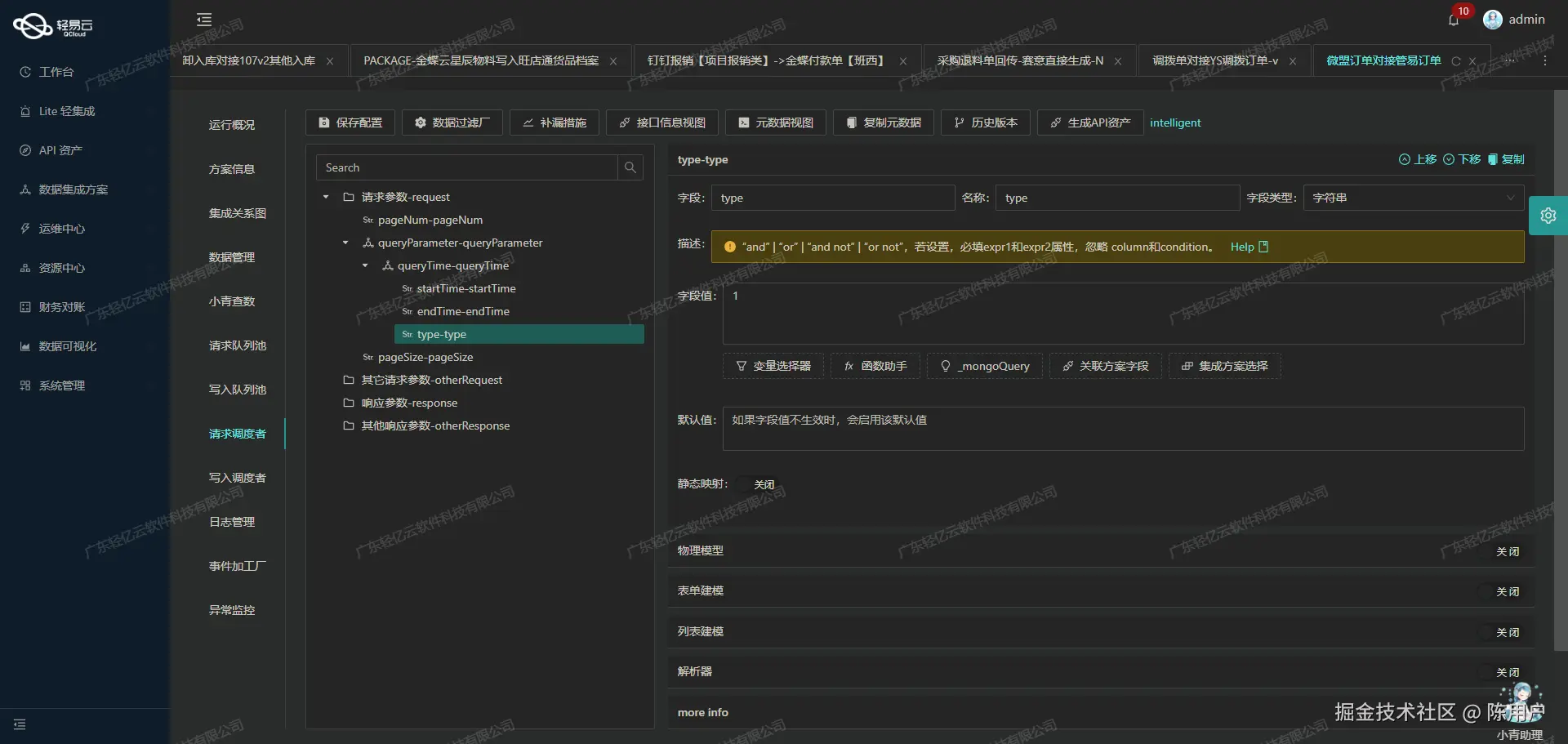This screenshot has height=744, width=1568.
Task: Collapse the left navigation with the top fold icon
Action: coord(204,20)
